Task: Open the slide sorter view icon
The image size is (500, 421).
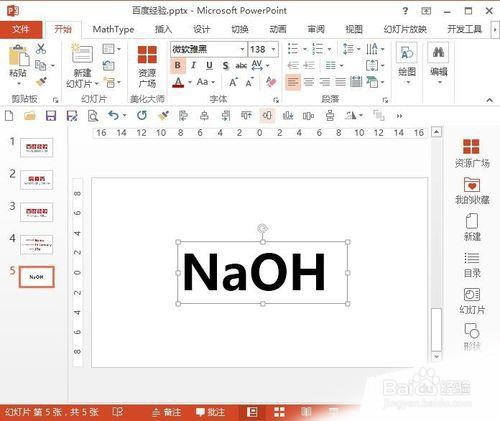Action: (x=279, y=412)
